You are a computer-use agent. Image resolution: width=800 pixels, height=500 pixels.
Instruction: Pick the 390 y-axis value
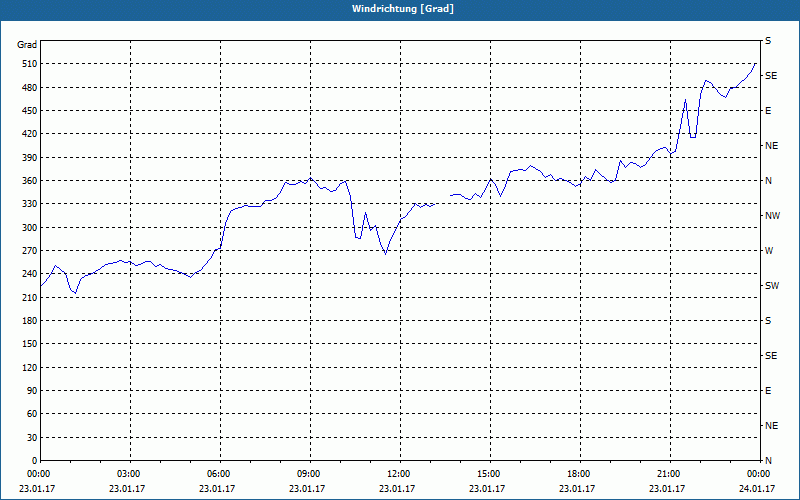[30, 158]
